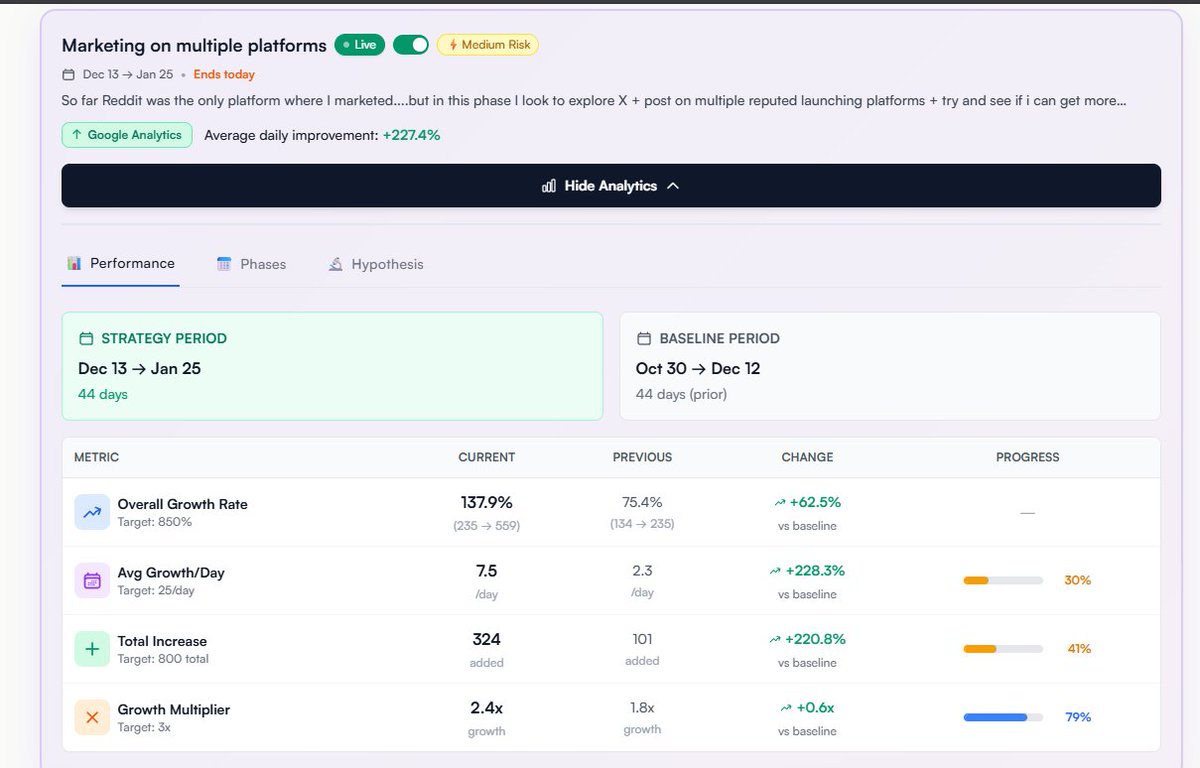This screenshot has width=1200, height=768.
Task: Click the Oct 30 → Dec 12 date range
Action: [698, 368]
